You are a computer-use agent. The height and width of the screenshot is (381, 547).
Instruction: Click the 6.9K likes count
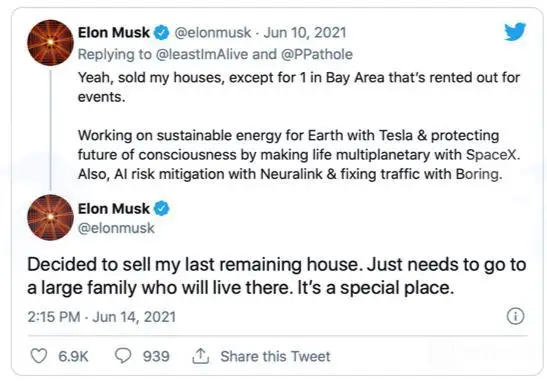[73, 356]
